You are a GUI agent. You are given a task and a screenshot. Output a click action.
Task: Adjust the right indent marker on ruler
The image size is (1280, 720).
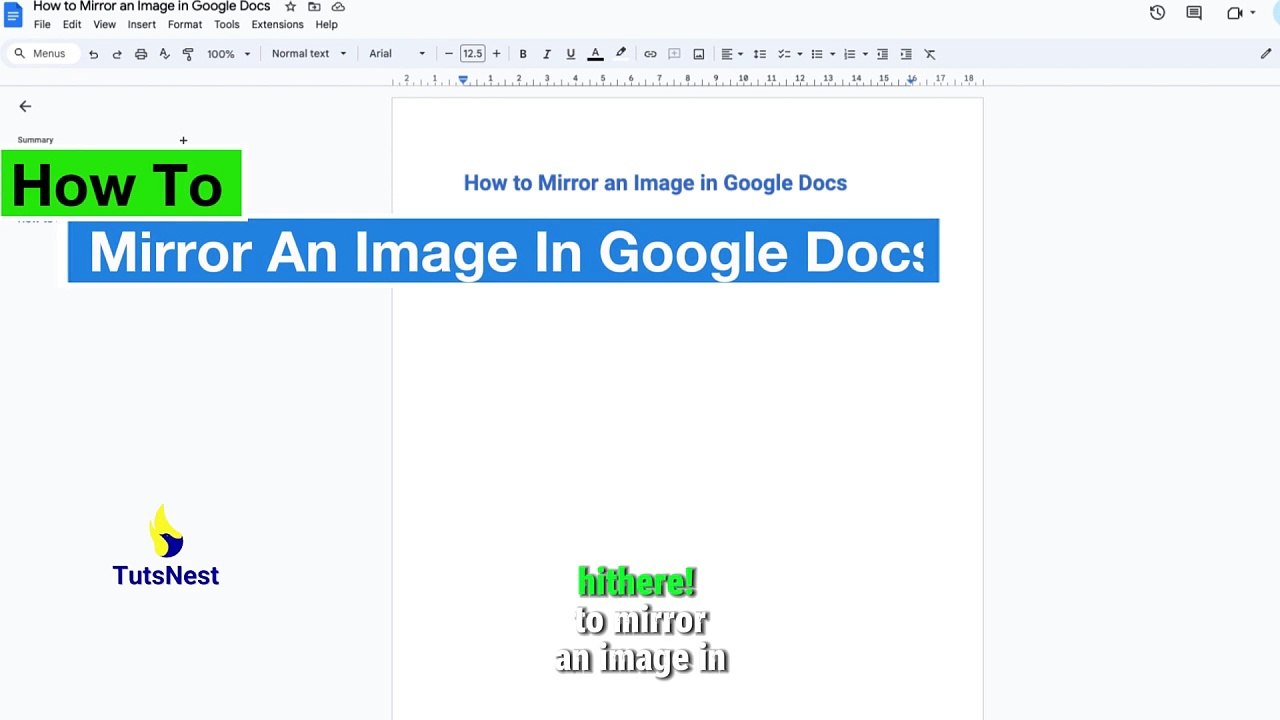pyautogui.click(x=911, y=80)
